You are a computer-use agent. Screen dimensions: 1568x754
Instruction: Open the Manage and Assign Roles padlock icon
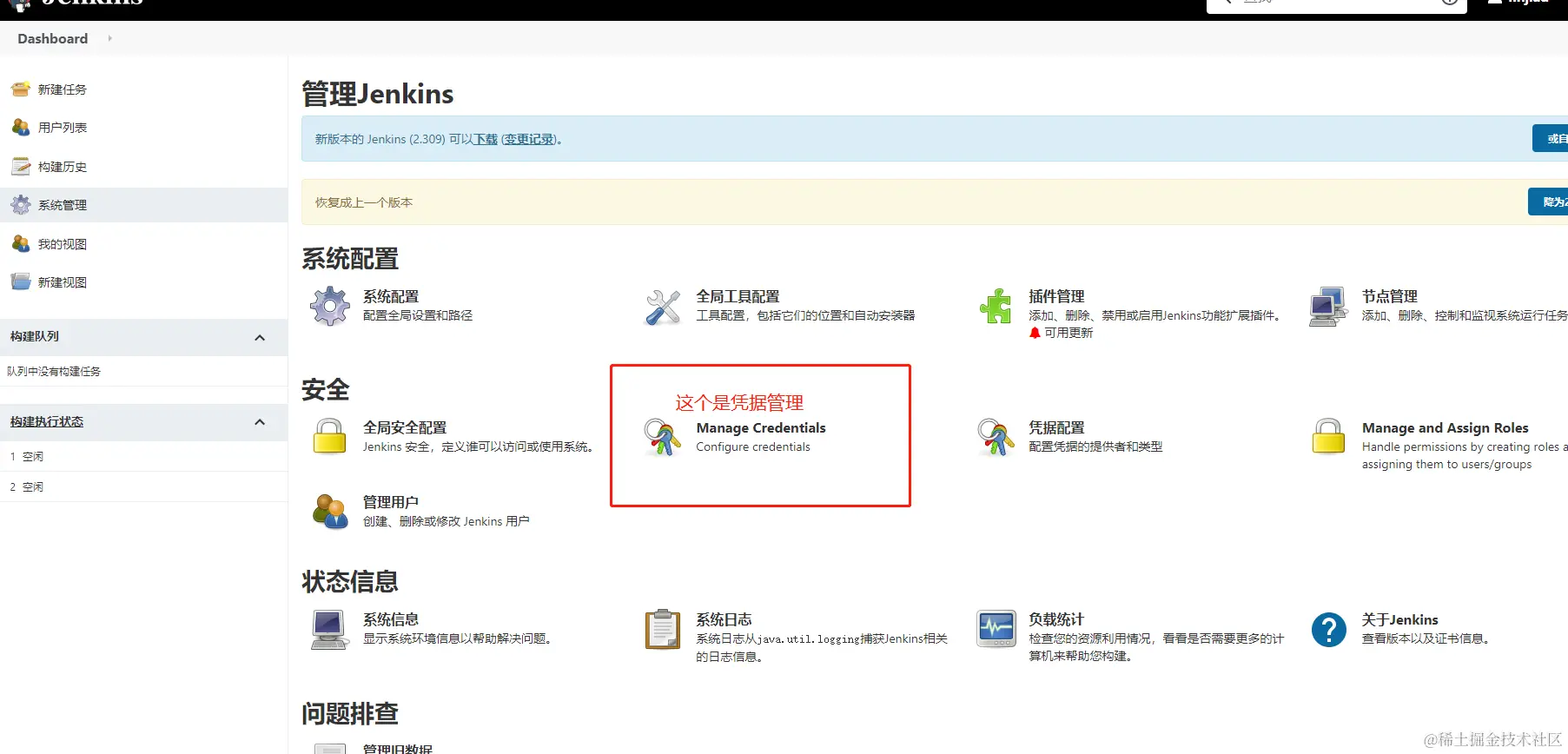click(x=1328, y=436)
